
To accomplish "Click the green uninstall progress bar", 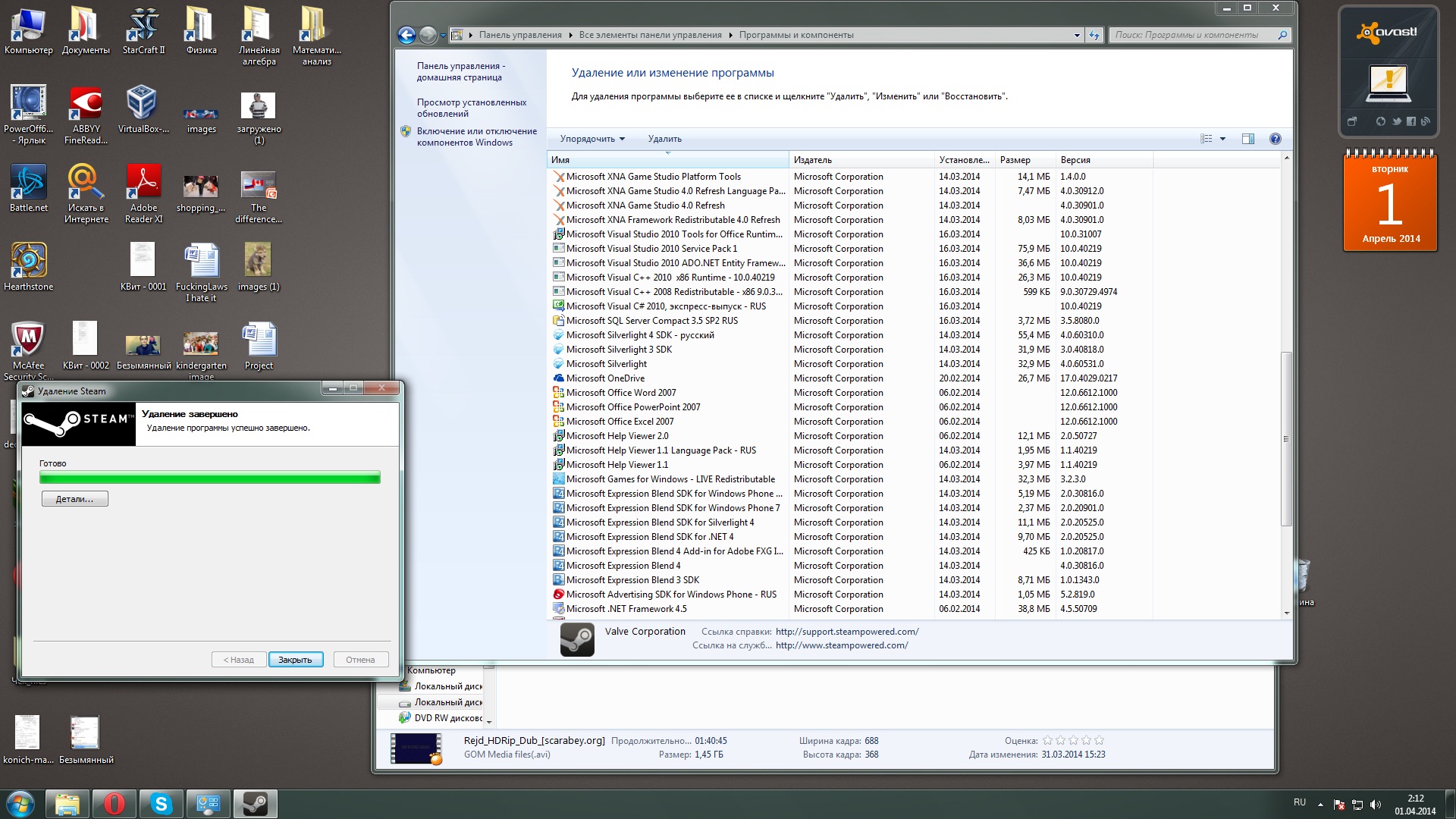I will point(209,477).
